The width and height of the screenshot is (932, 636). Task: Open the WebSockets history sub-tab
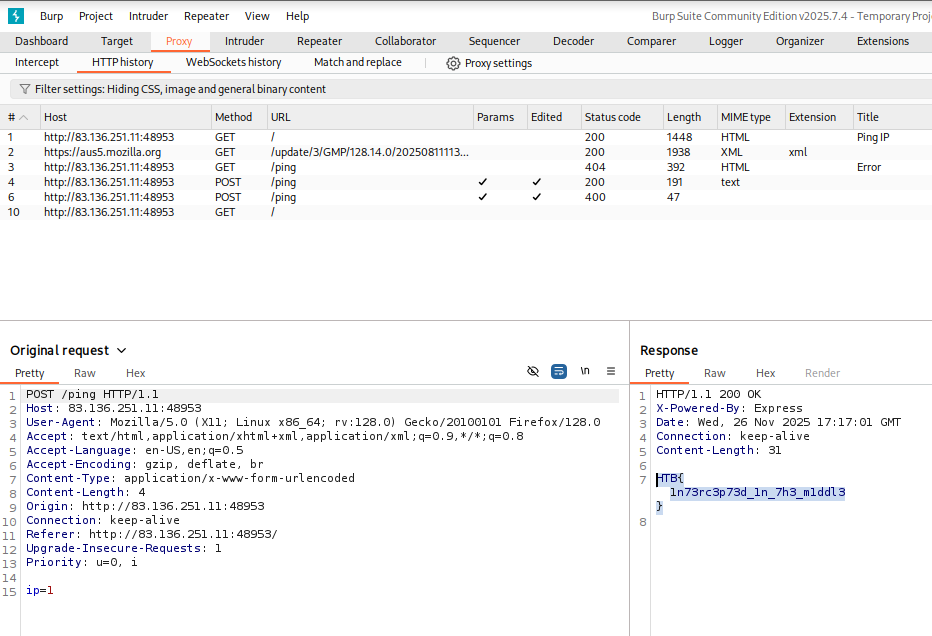[x=233, y=62]
